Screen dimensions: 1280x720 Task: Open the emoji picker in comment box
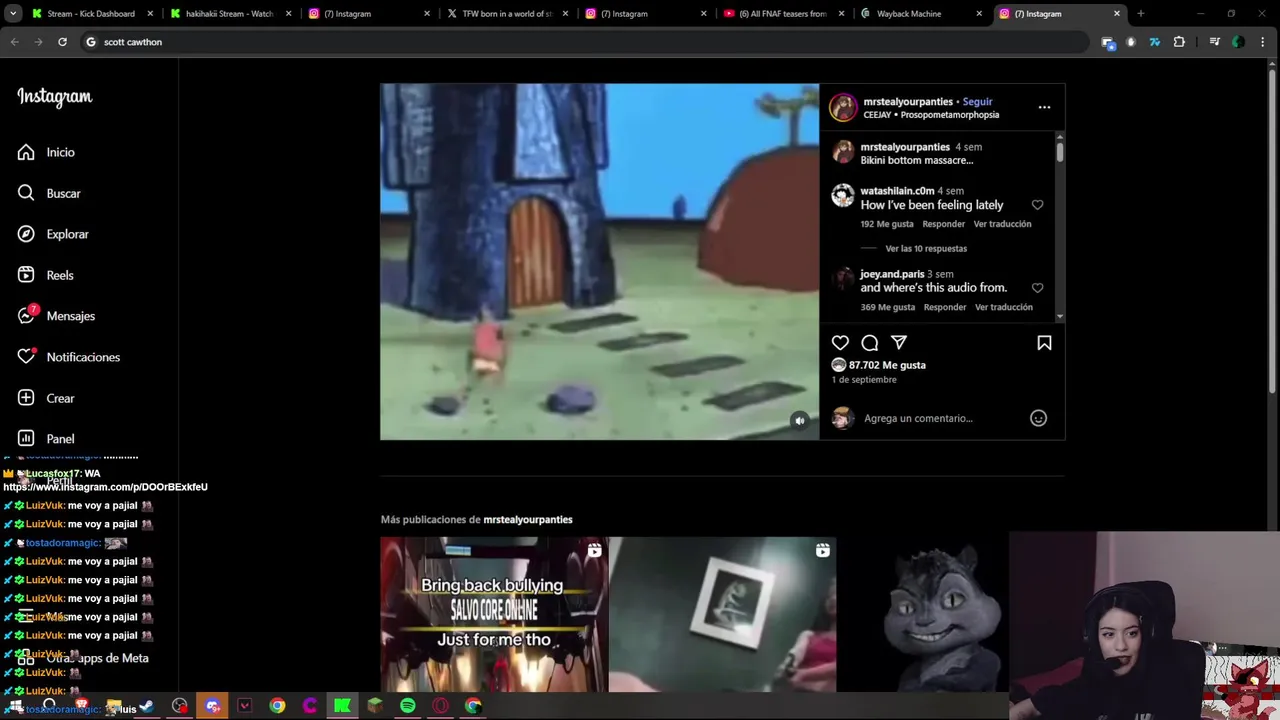pos(1038,418)
